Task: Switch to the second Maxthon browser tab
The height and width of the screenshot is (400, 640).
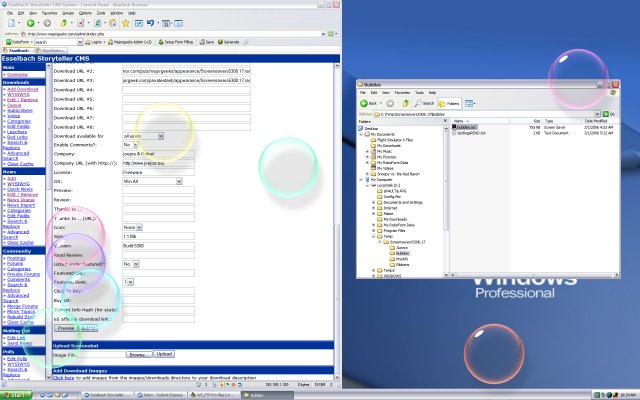Action: (51, 51)
